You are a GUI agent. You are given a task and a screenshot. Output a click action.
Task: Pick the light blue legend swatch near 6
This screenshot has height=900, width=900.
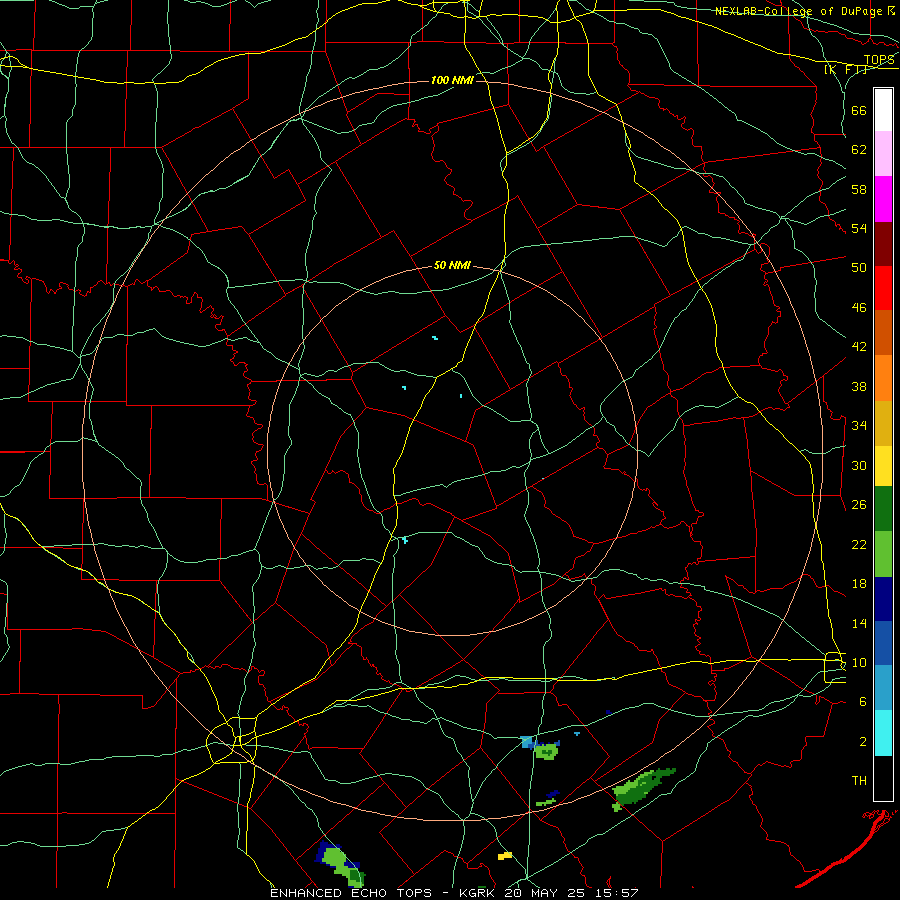click(883, 687)
